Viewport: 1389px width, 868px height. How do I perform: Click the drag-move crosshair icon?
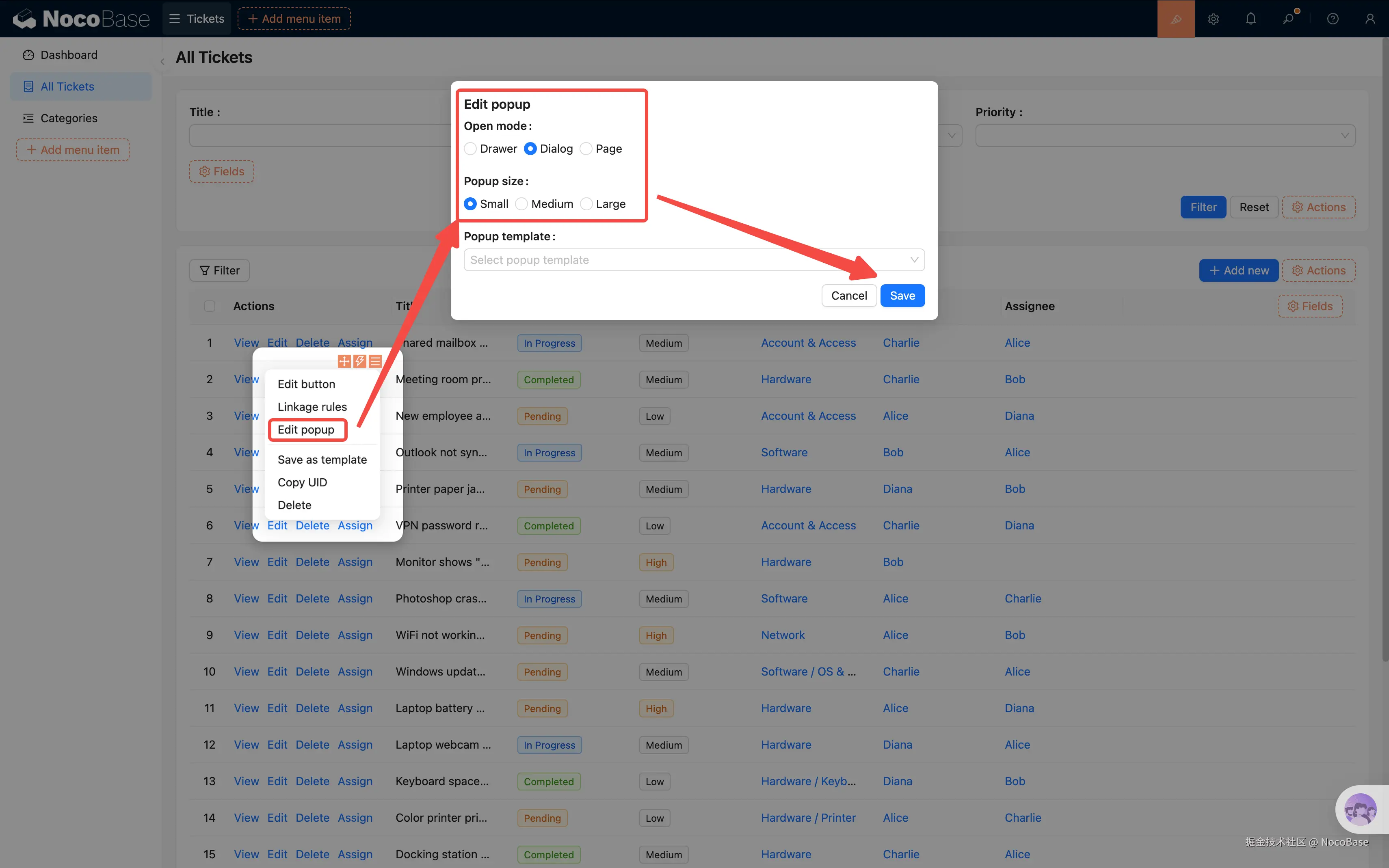coord(344,361)
